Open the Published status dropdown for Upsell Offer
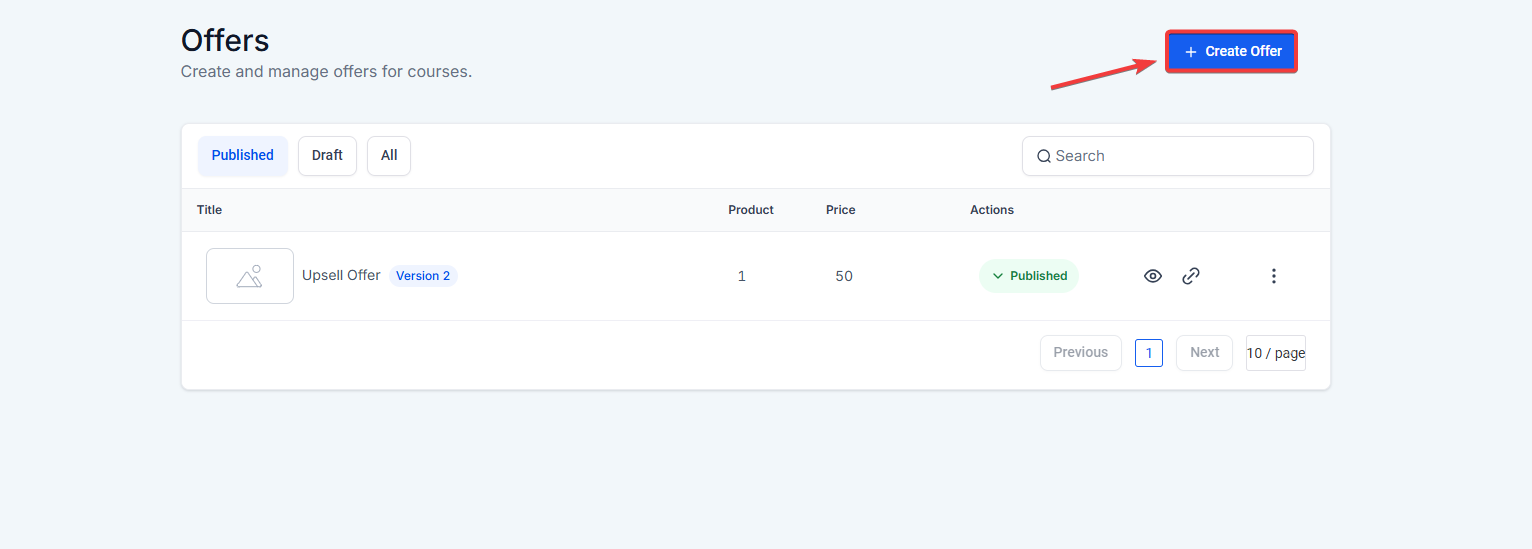This screenshot has width=1532, height=549. tap(1029, 276)
